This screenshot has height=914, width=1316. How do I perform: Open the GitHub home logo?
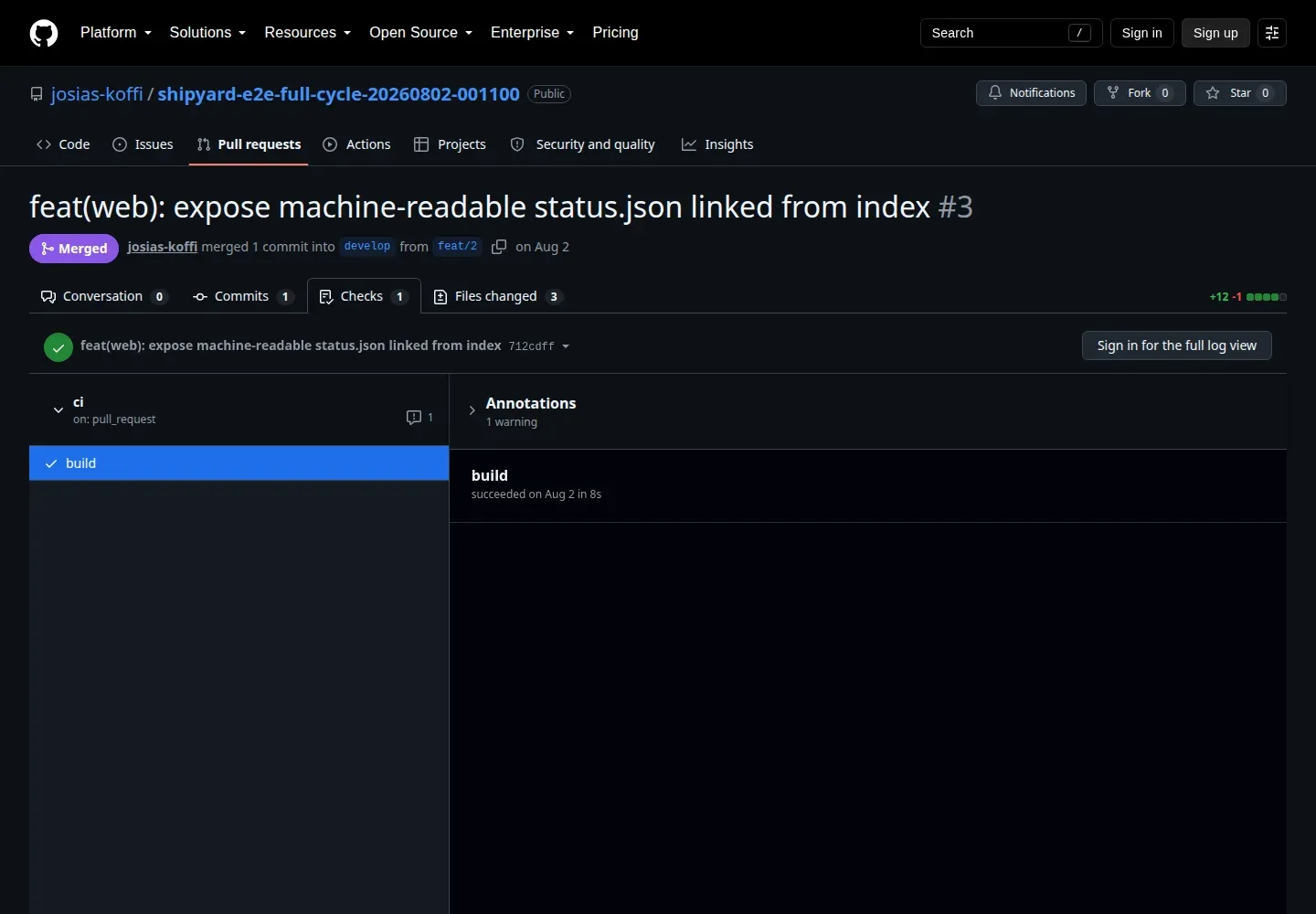(x=44, y=33)
